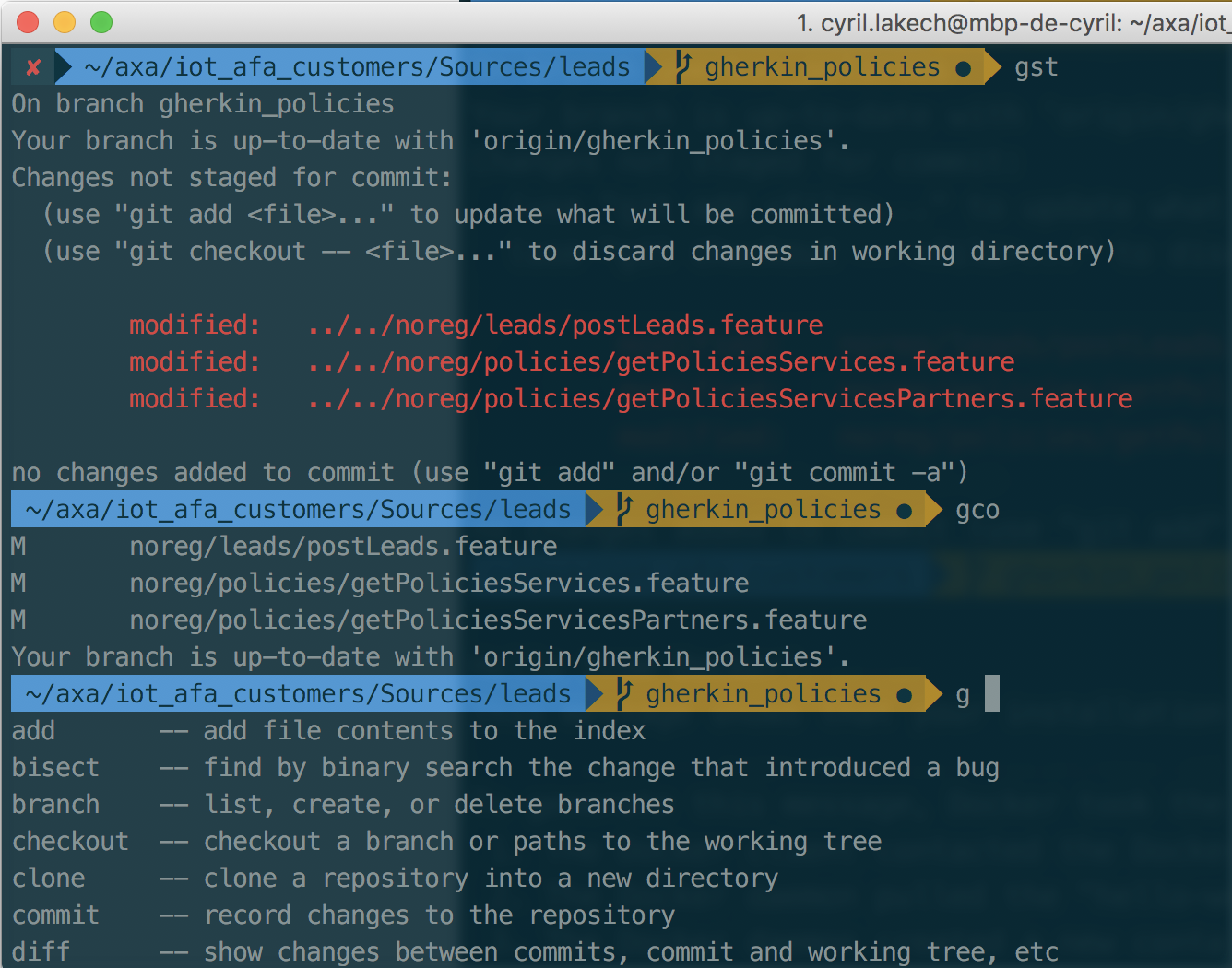Click the git branch icon in first prompt

coord(683,66)
